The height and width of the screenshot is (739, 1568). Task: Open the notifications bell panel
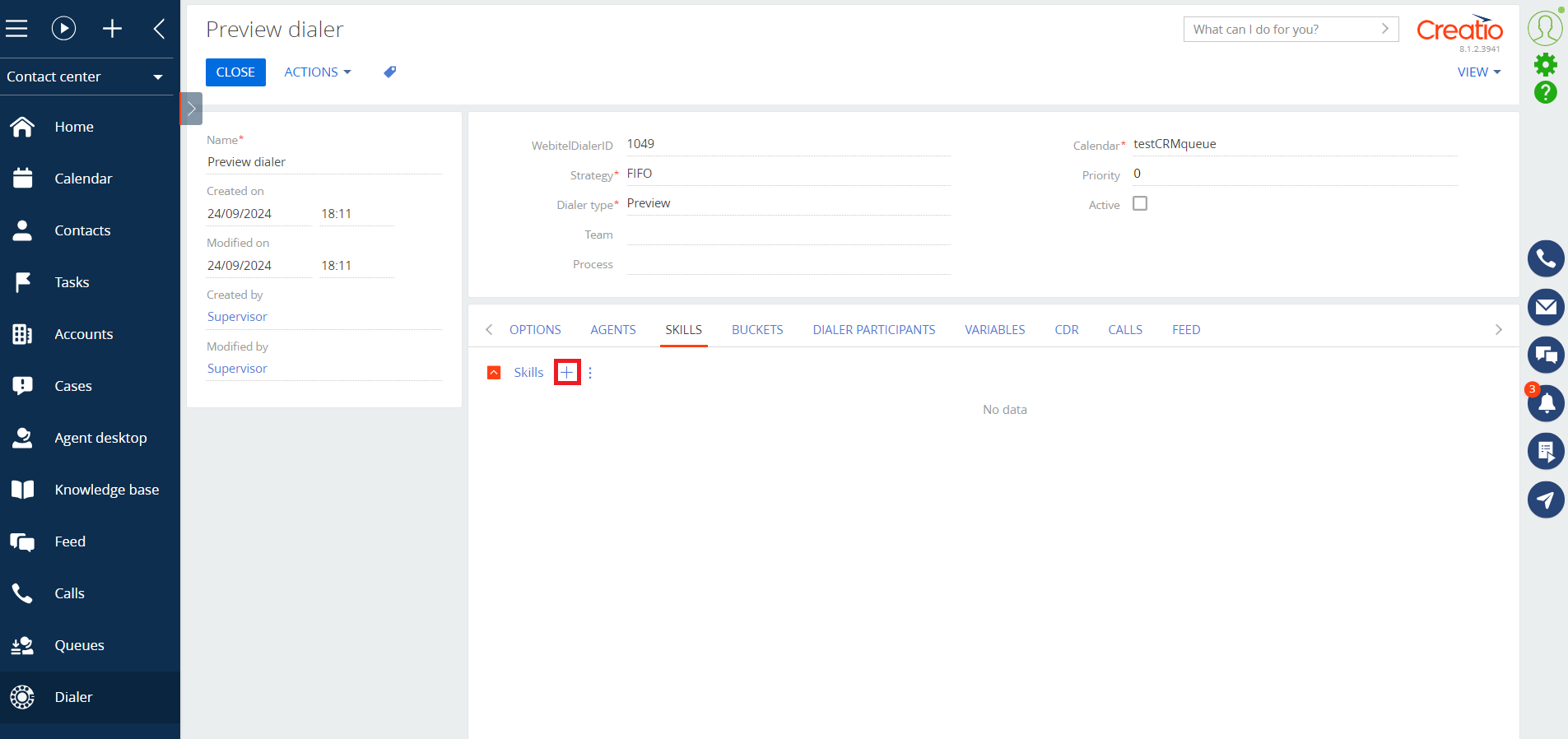[1546, 403]
